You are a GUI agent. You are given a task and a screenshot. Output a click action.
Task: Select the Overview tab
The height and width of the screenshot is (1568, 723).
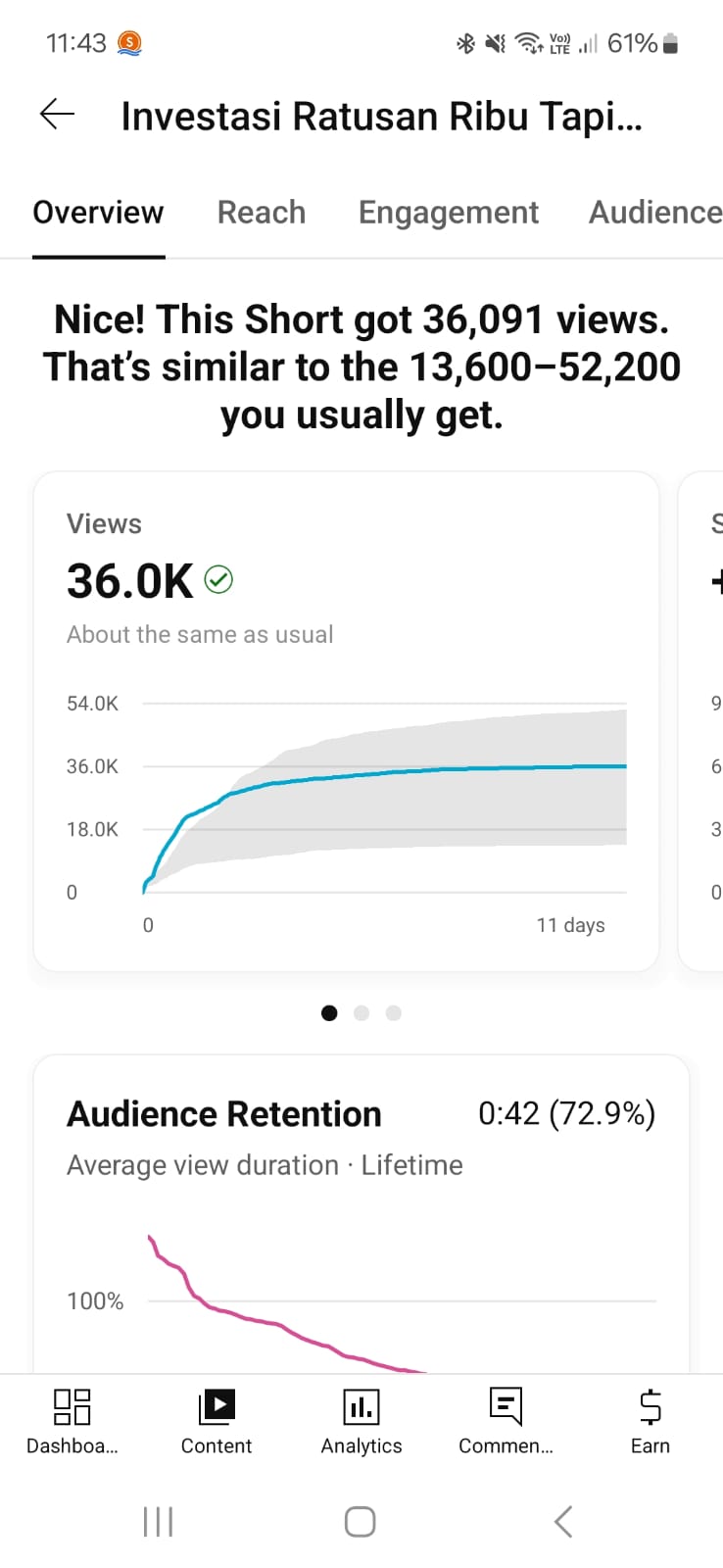point(98,213)
